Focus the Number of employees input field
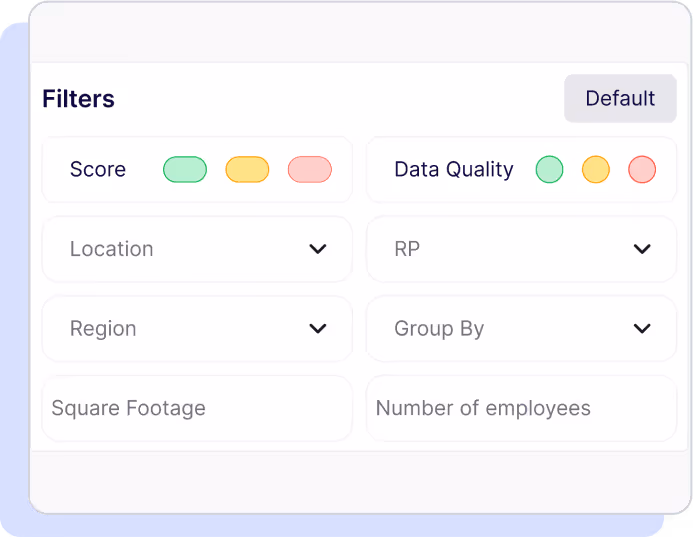 click(520, 408)
